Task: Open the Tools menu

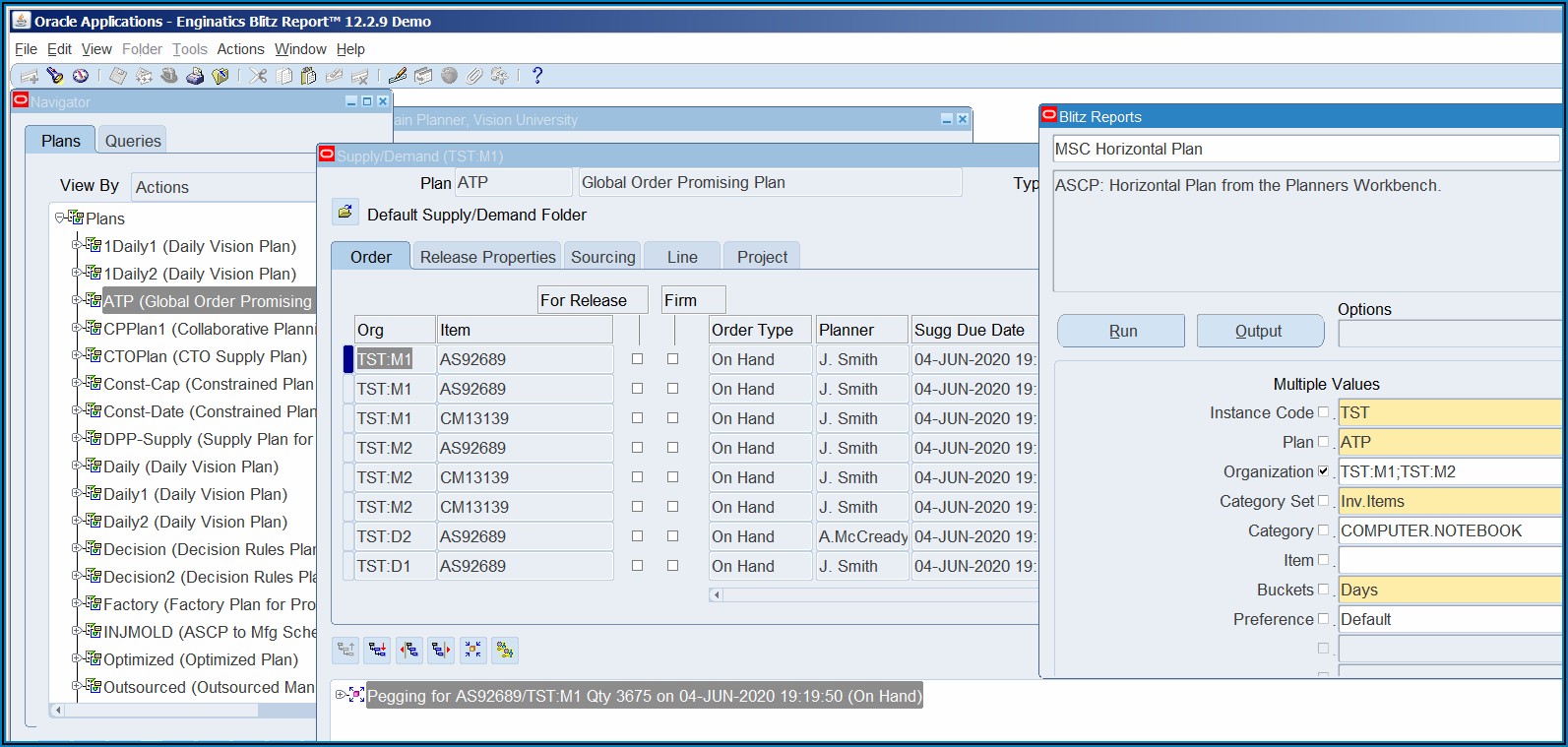Action: coord(189,49)
